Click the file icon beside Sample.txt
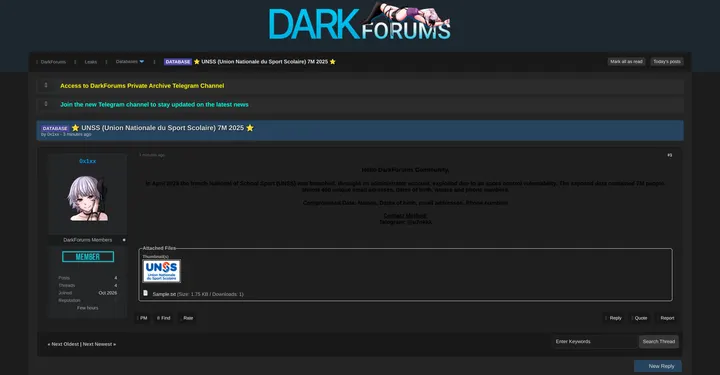 146,293
